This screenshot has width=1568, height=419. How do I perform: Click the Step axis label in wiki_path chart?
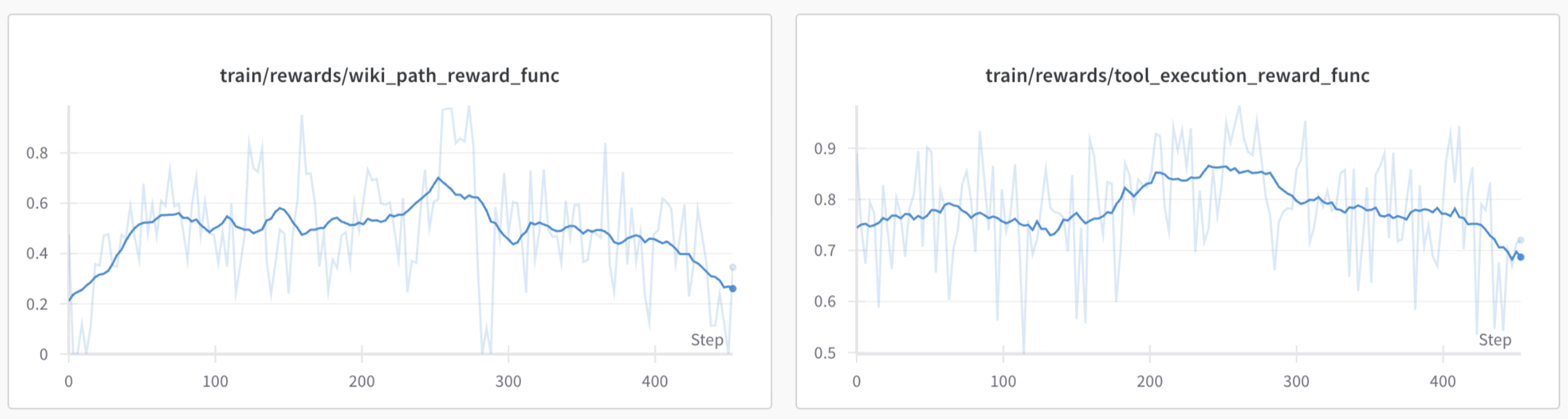707,340
